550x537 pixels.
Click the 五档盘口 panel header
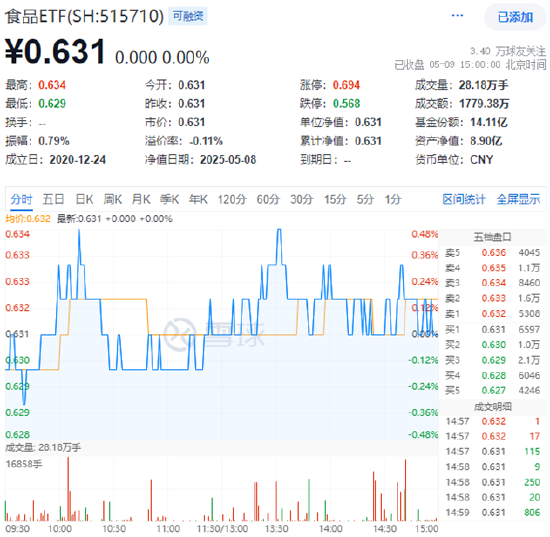[492, 237]
